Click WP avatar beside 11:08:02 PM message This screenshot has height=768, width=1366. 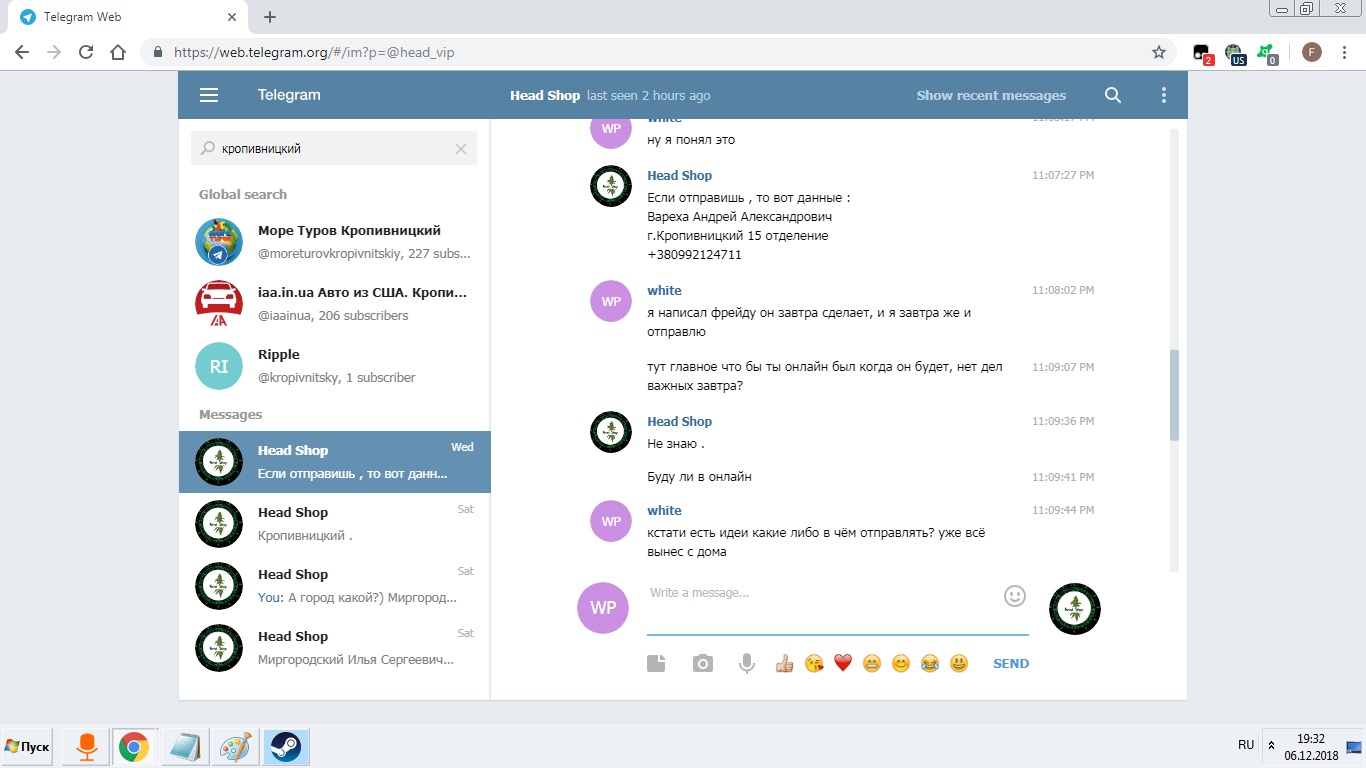[x=611, y=301]
